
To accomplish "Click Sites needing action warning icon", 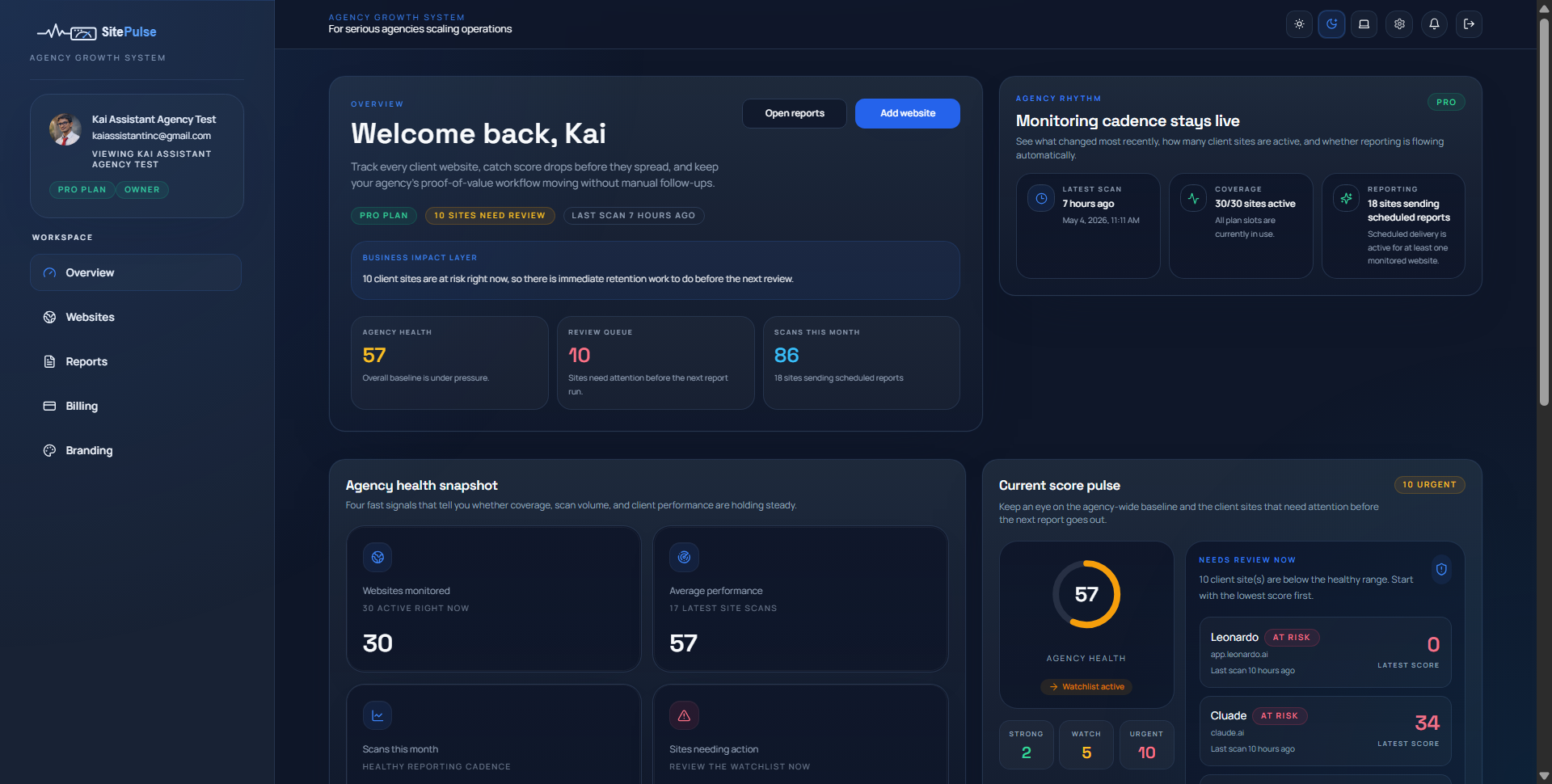I will point(684,715).
